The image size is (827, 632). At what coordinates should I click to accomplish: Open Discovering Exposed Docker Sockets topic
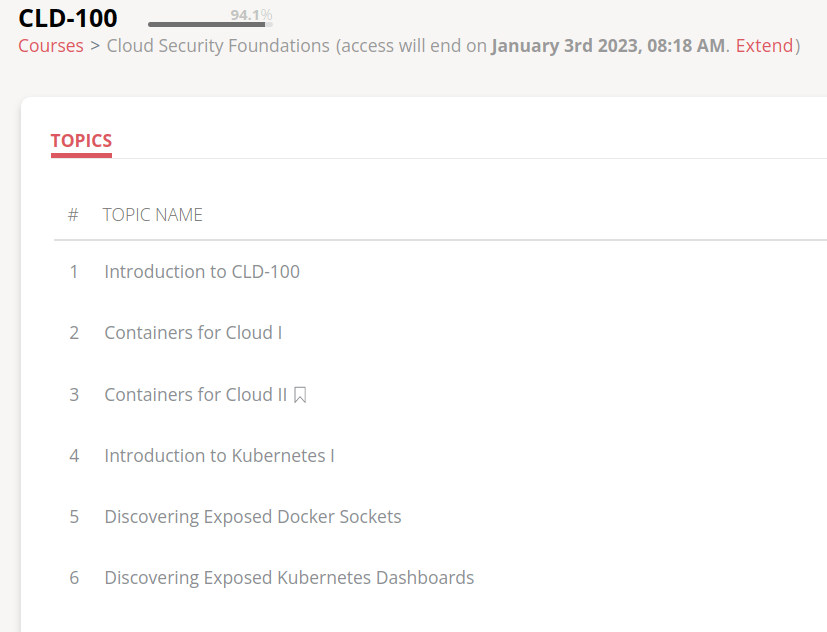tap(253, 517)
